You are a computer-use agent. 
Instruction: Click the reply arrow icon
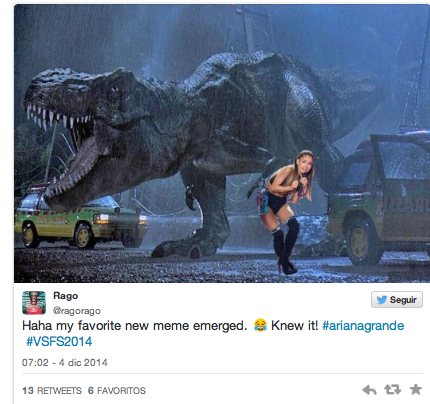369,390
